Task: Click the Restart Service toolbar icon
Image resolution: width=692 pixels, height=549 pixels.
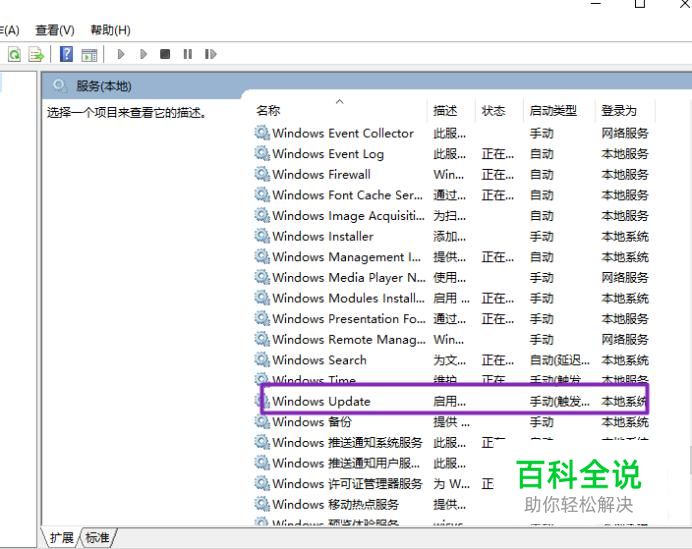Action: (x=211, y=54)
